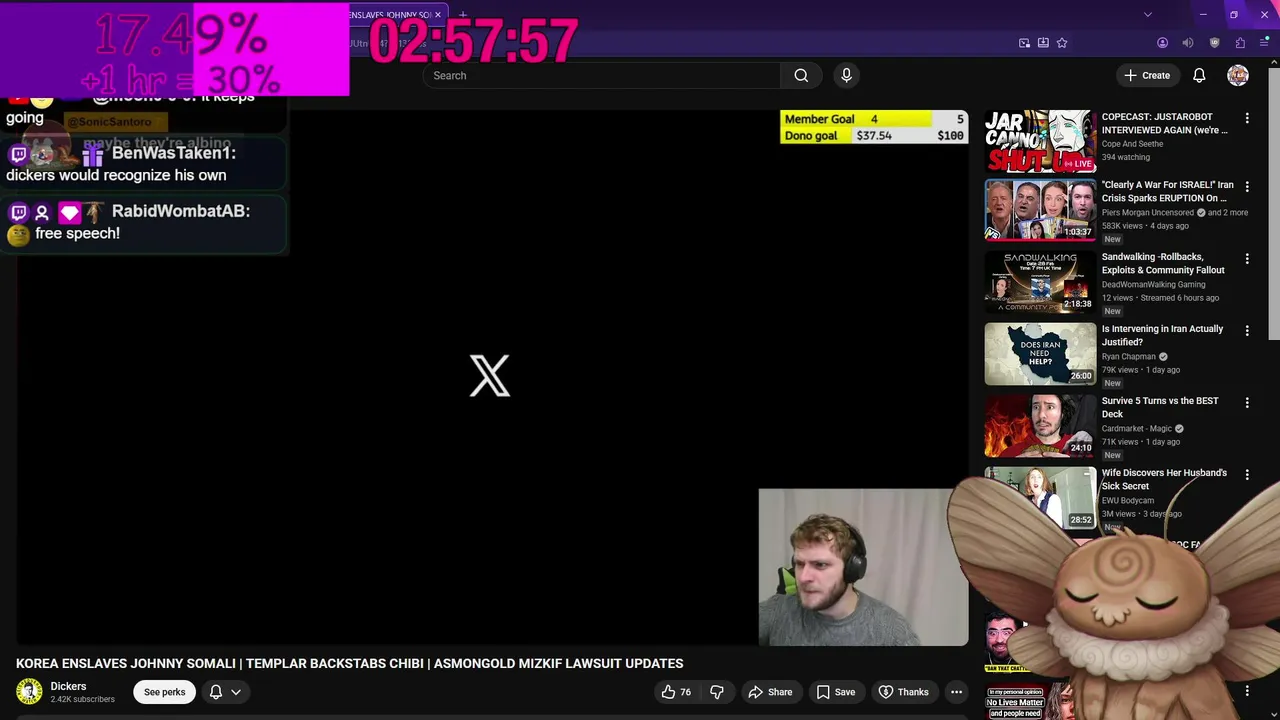Open title 'Clearly A War For ISRAEL!'
Viewport: 1280px width, 720px height.
tap(1168, 191)
